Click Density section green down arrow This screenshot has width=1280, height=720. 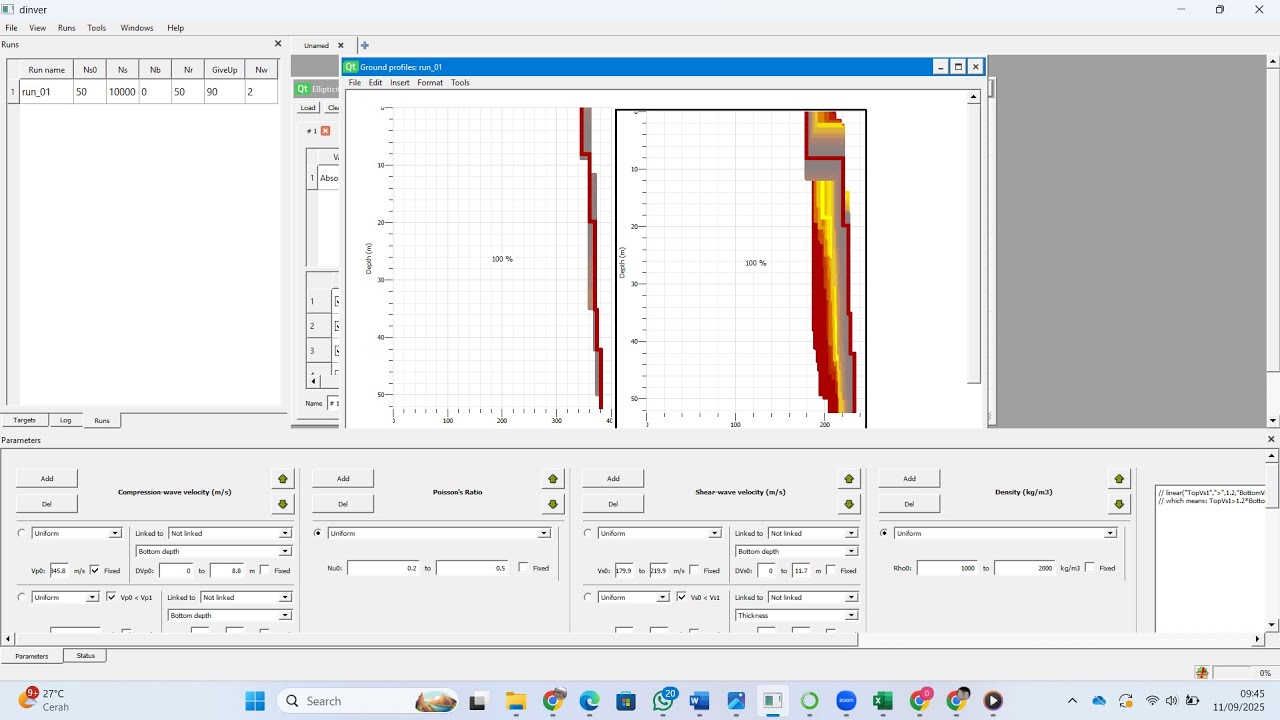point(1119,504)
